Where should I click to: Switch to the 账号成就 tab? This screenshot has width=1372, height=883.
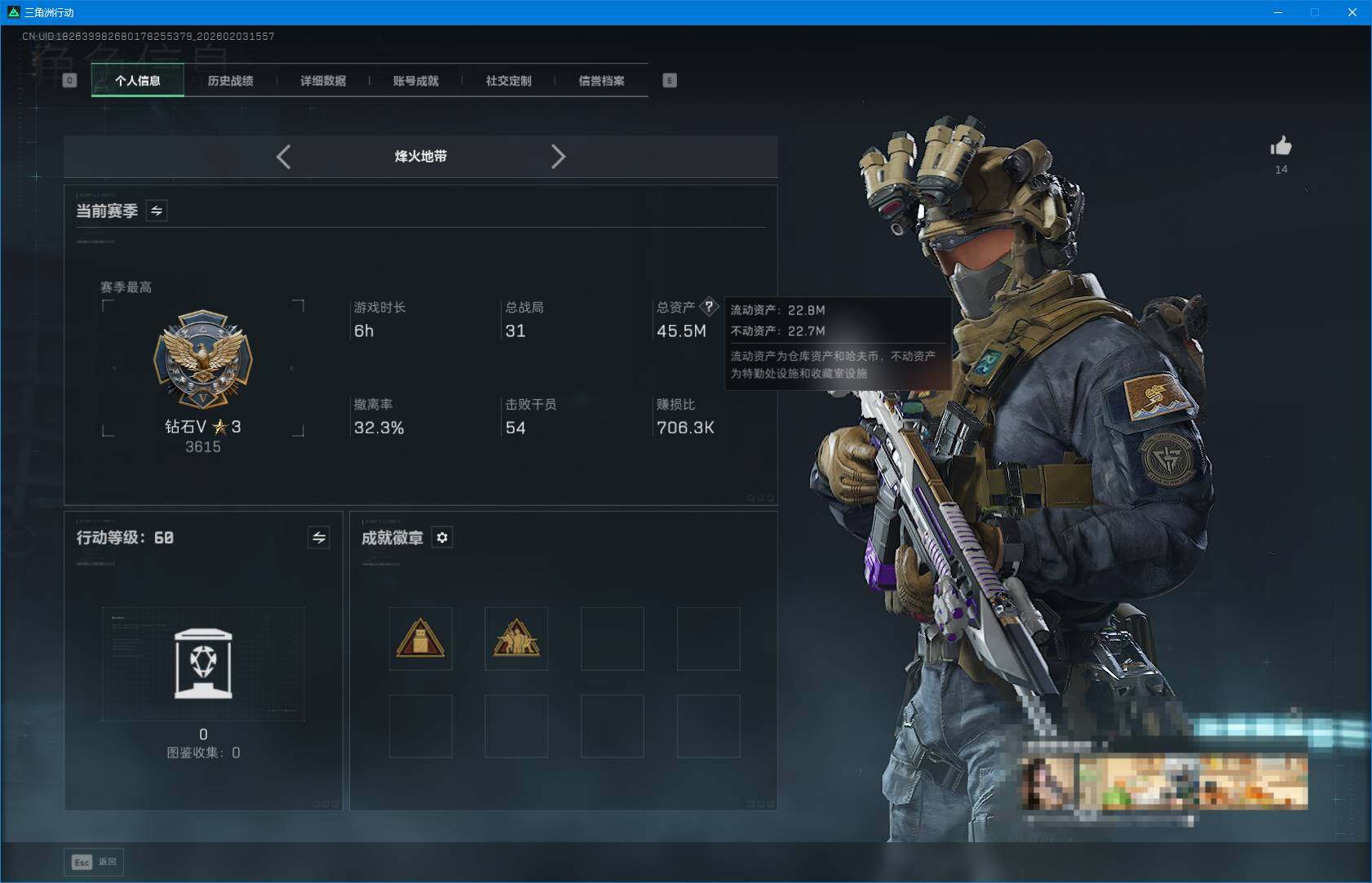click(x=415, y=81)
